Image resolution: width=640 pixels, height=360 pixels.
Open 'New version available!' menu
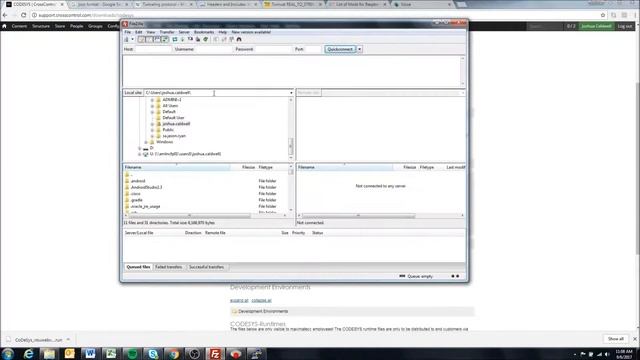251,32
